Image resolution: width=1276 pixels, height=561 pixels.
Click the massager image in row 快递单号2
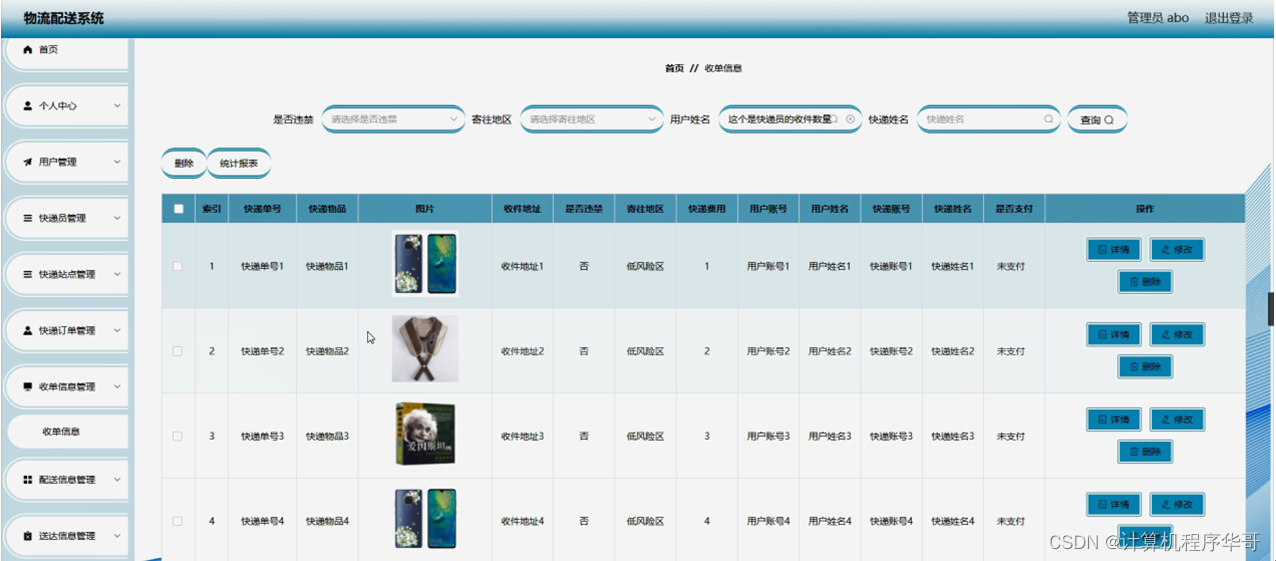point(425,349)
